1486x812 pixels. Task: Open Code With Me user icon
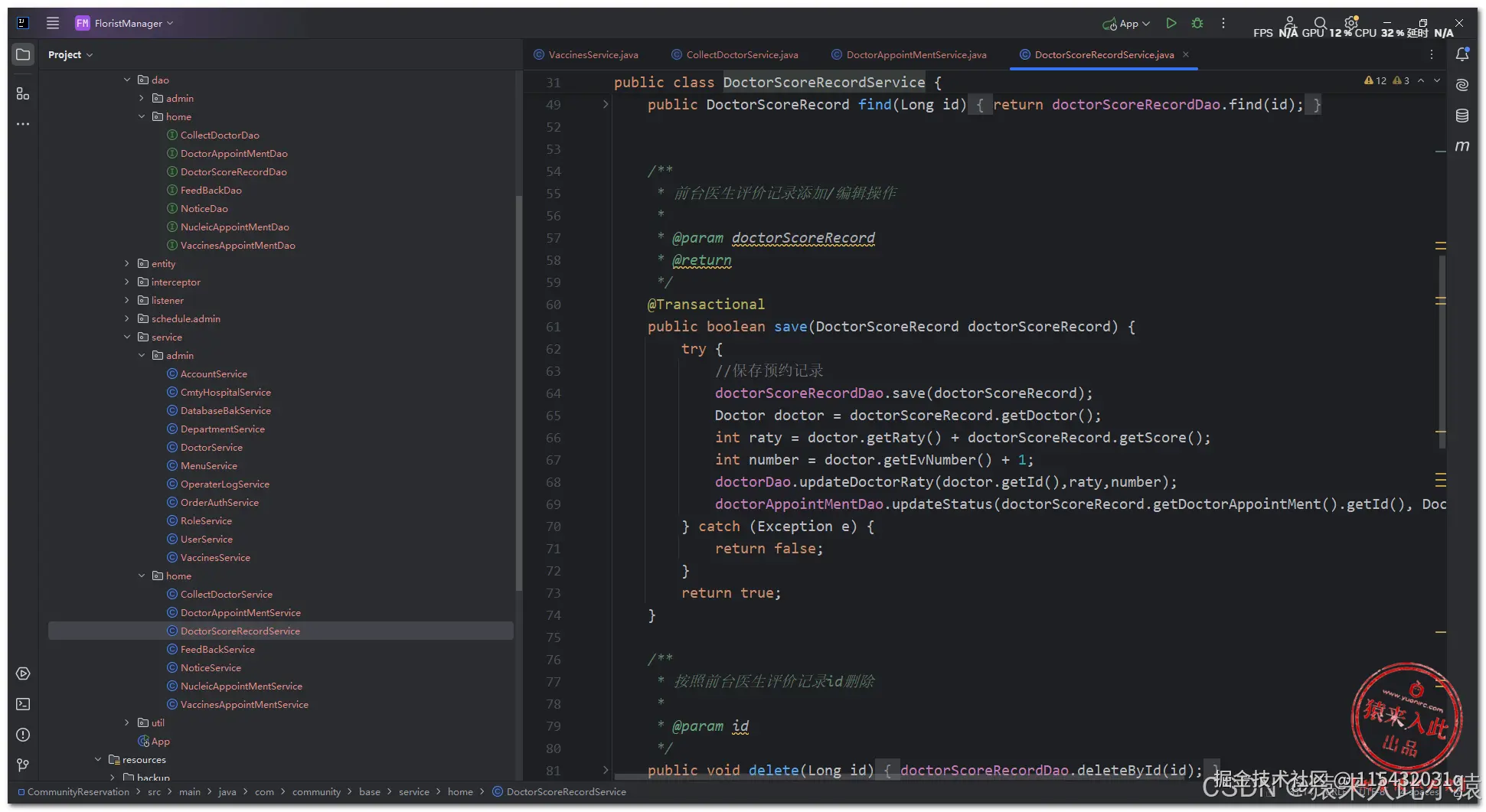coord(1289,21)
